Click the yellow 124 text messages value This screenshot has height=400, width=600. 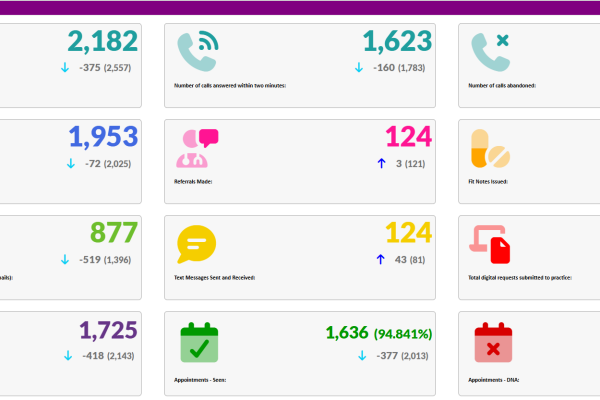(x=409, y=232)
